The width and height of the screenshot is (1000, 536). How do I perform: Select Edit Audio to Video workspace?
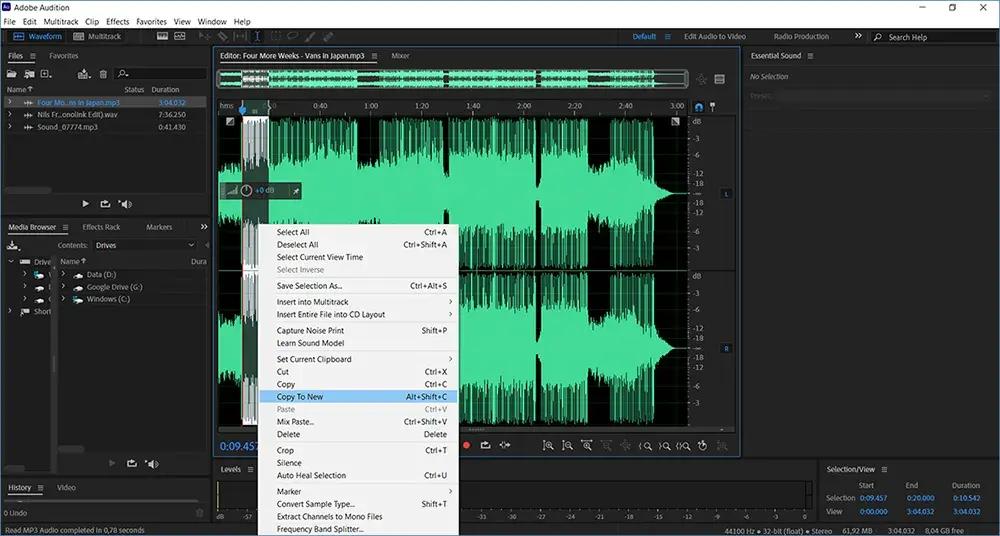click(714, 36)
